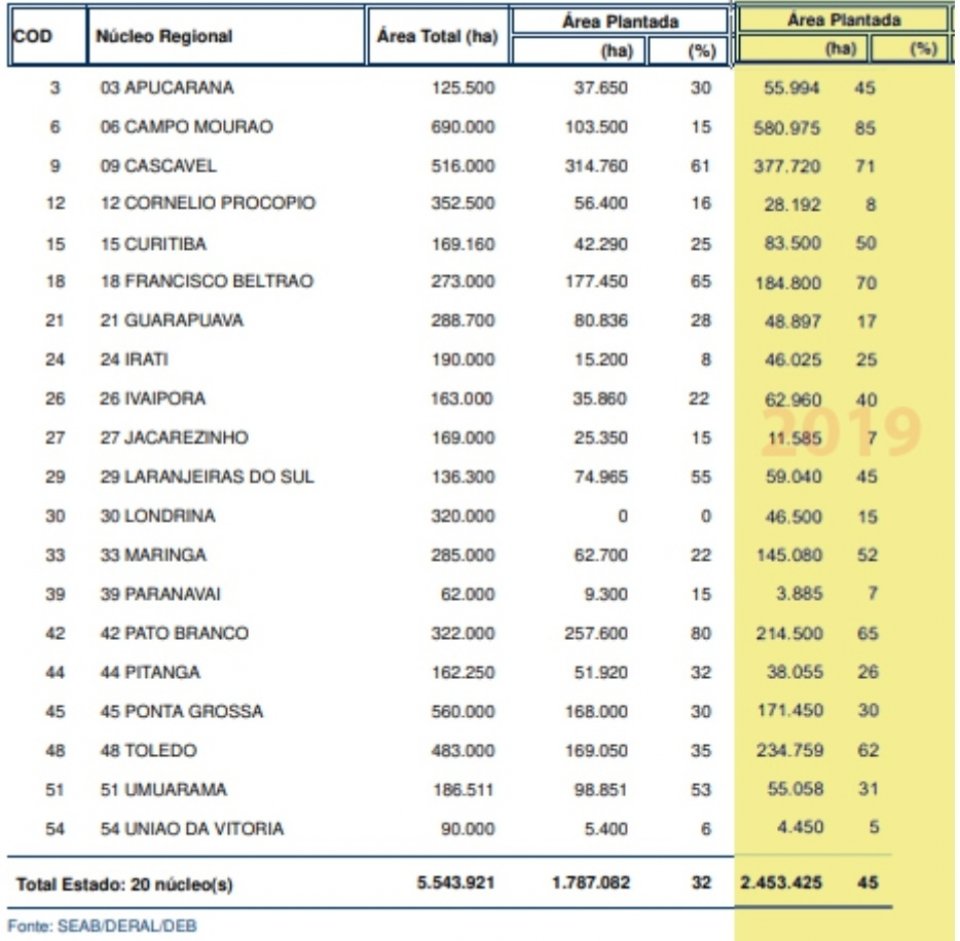Select Cornelio Procopio's planted area 56.400
Screen dimensions: 960x941
point(601,203)
